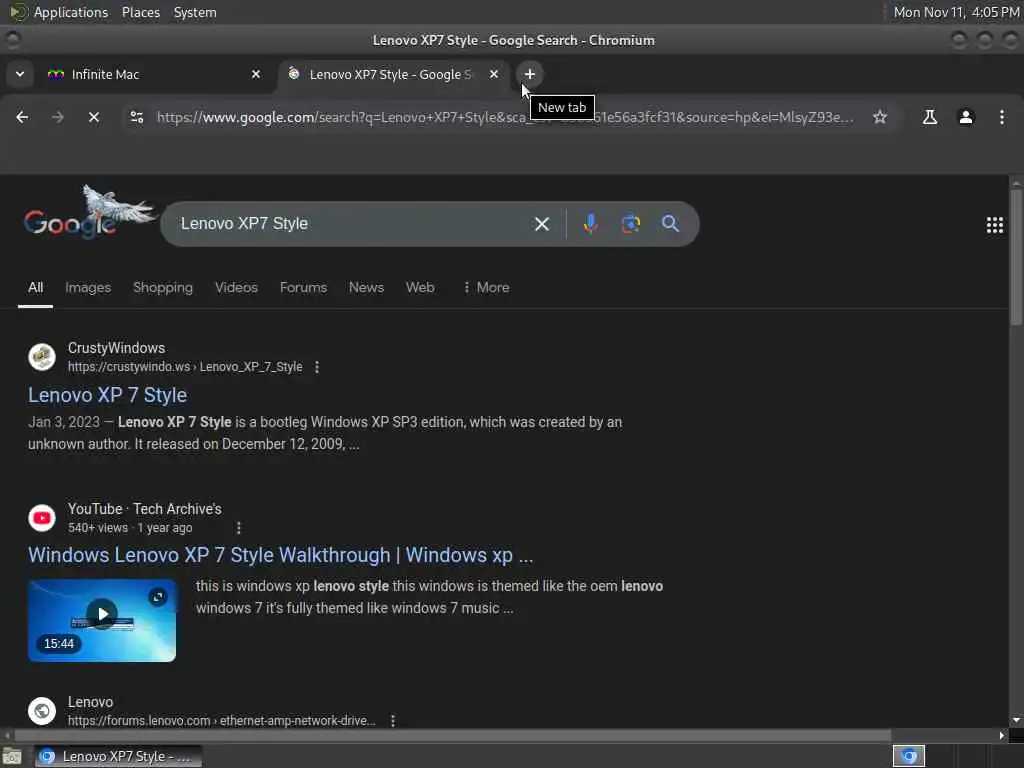
Task: Open Lenovo XP 7 Style result link
Action: 108,395
